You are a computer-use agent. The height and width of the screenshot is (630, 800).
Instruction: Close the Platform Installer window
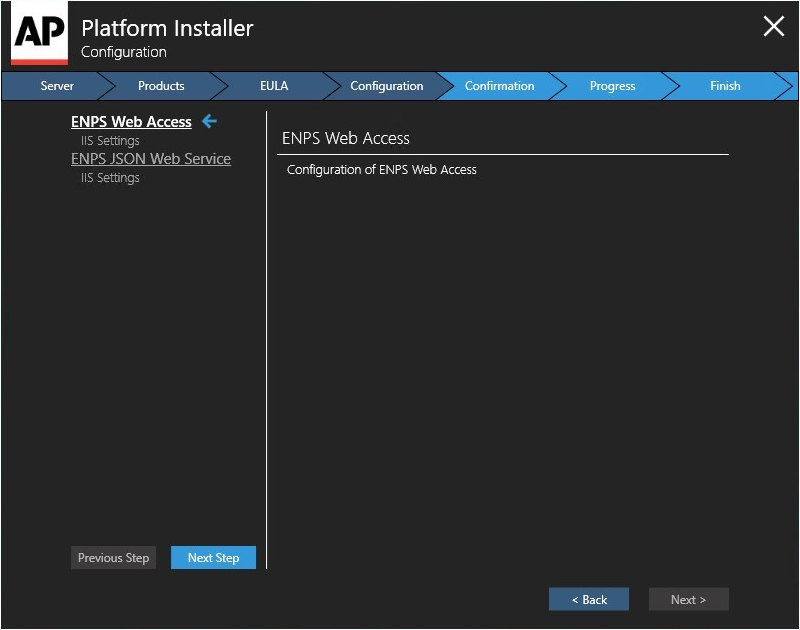773,26
